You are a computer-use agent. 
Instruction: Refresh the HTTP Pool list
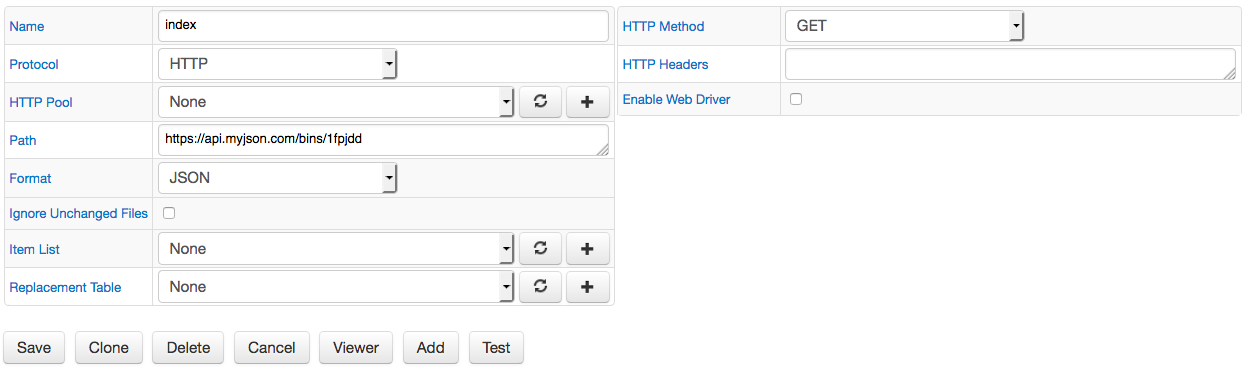point(540,102)
